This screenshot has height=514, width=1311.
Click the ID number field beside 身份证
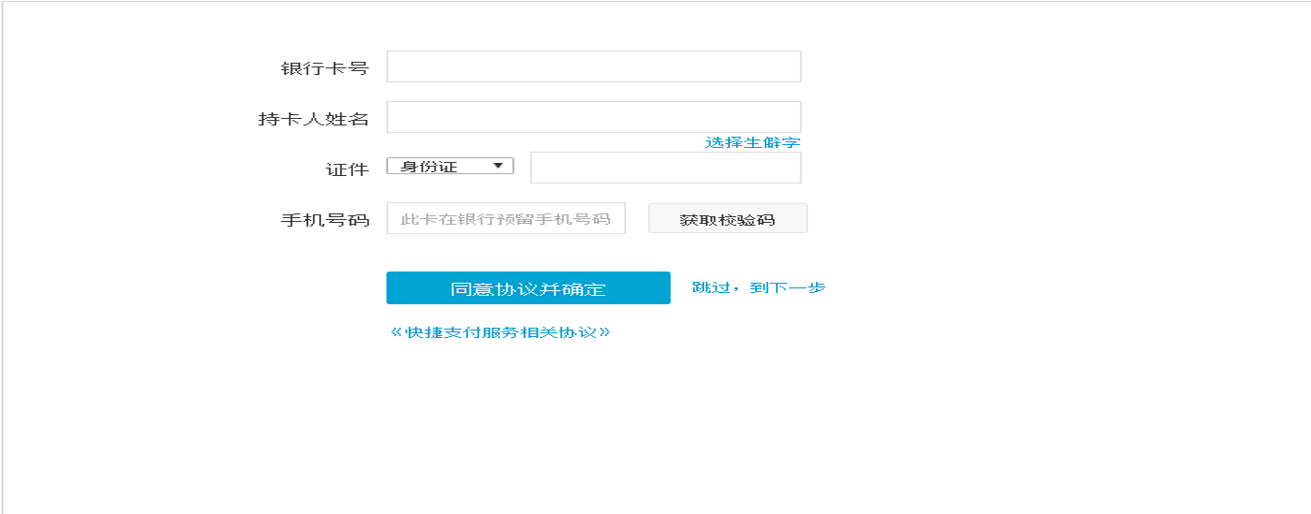[x=666, y=168]
